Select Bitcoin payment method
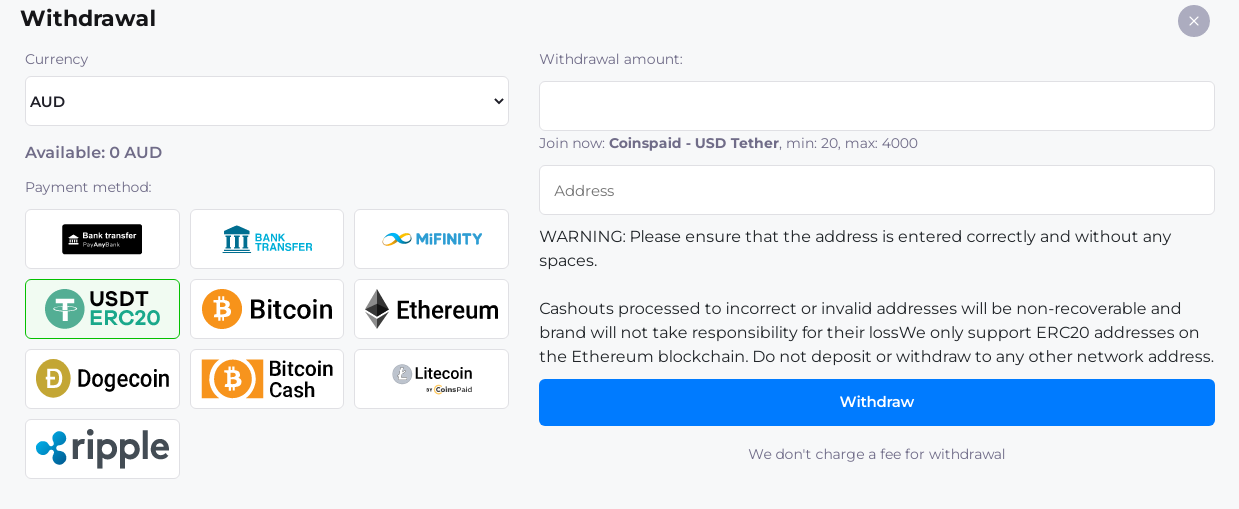 pos(267,309)
